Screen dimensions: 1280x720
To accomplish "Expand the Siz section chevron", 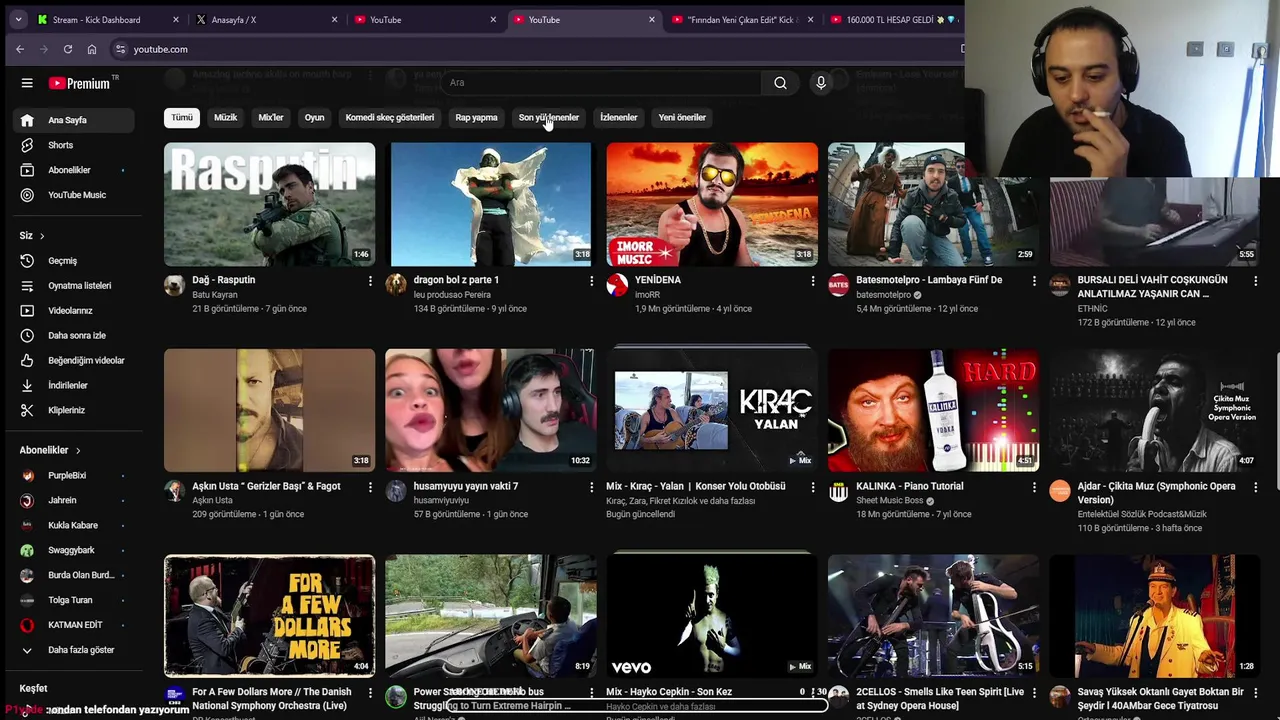I will click(x=42, y=236).
